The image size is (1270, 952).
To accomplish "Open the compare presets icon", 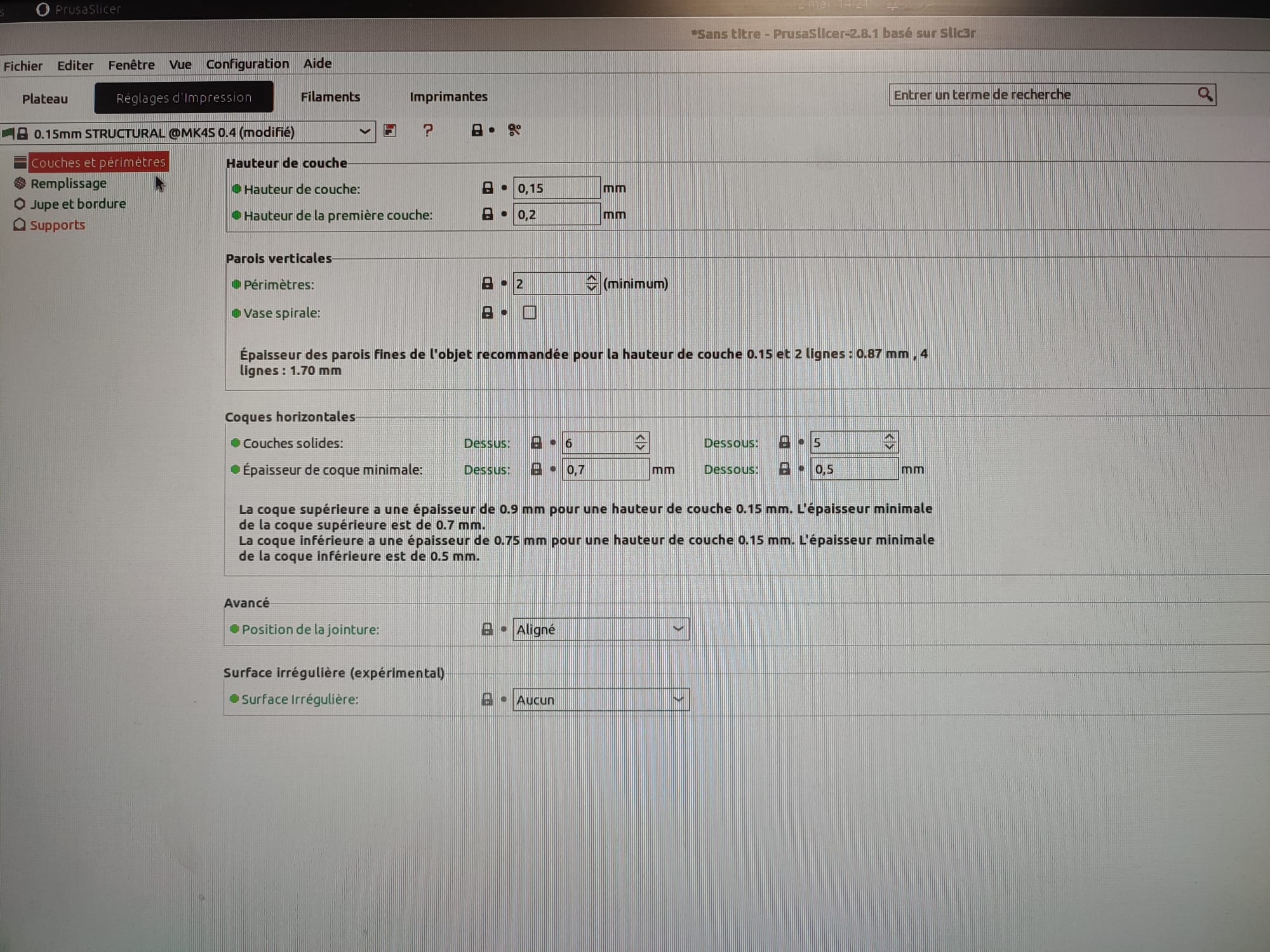I will click(514, 130).
